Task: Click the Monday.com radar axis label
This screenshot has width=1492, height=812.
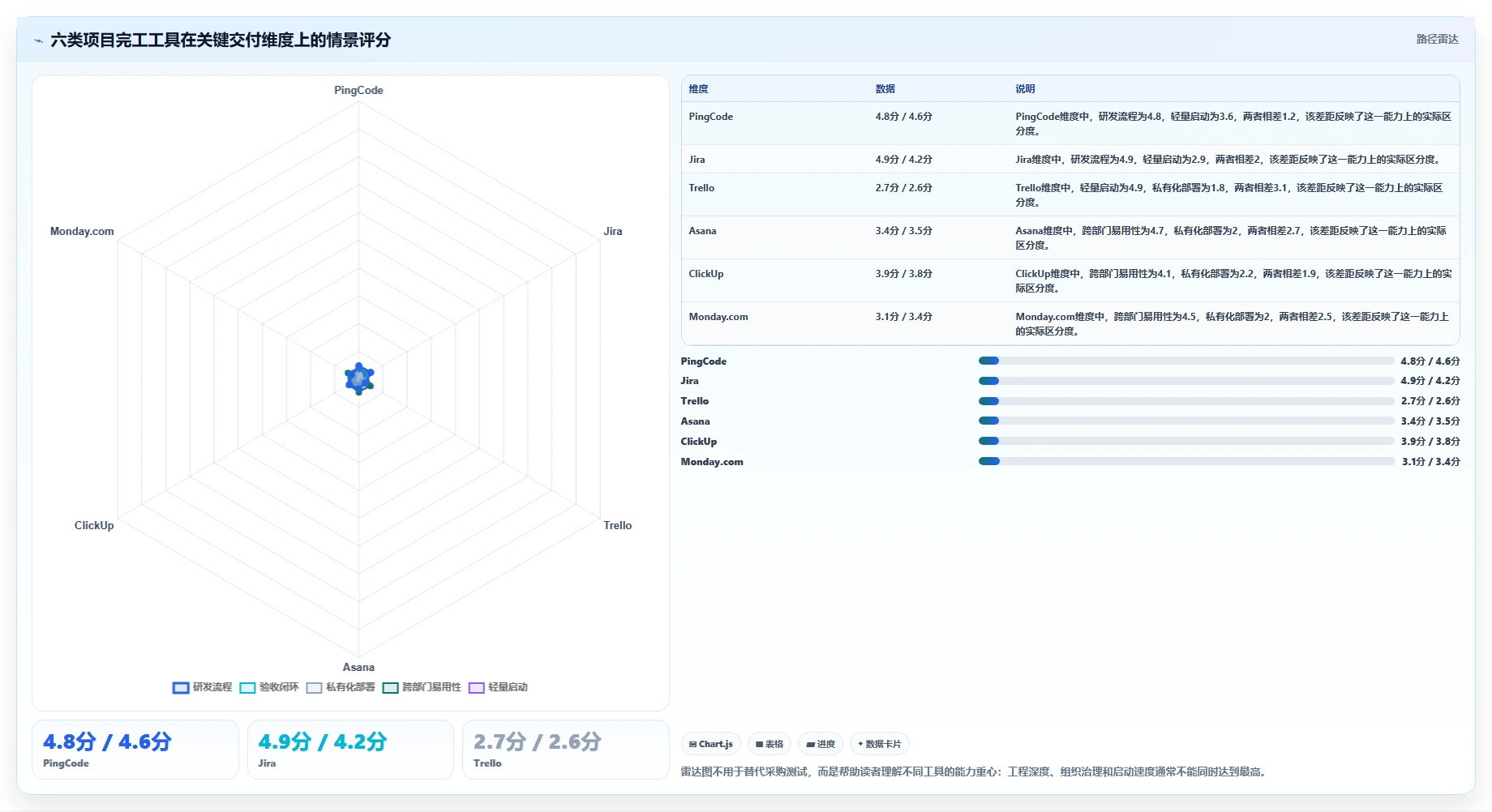Action: click(x=82, y=231)
